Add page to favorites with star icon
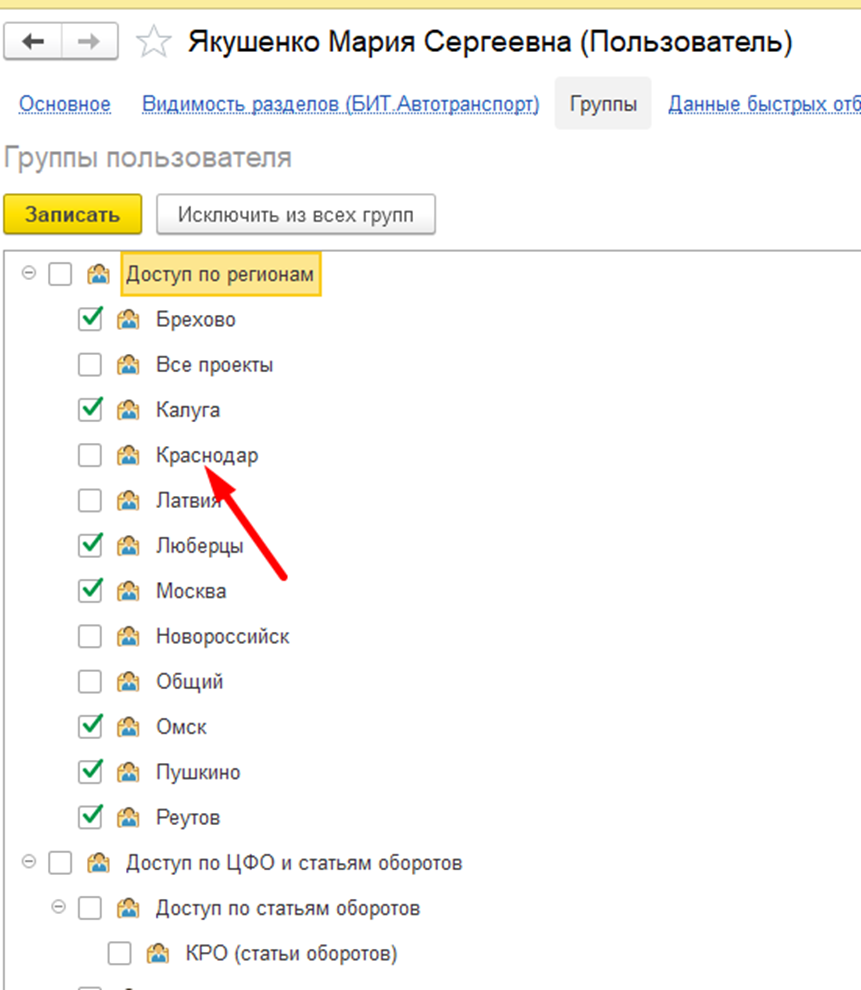 [x=152, y=42]
